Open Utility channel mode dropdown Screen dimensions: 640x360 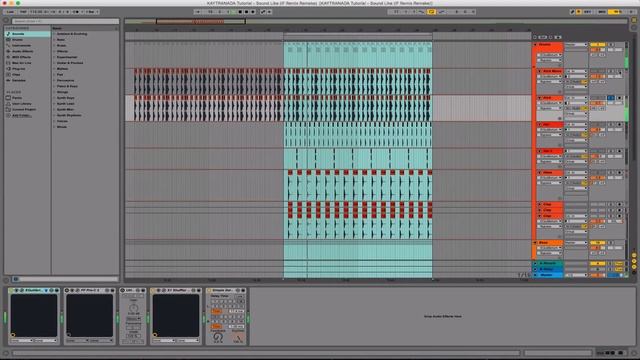tap(133, 319)
